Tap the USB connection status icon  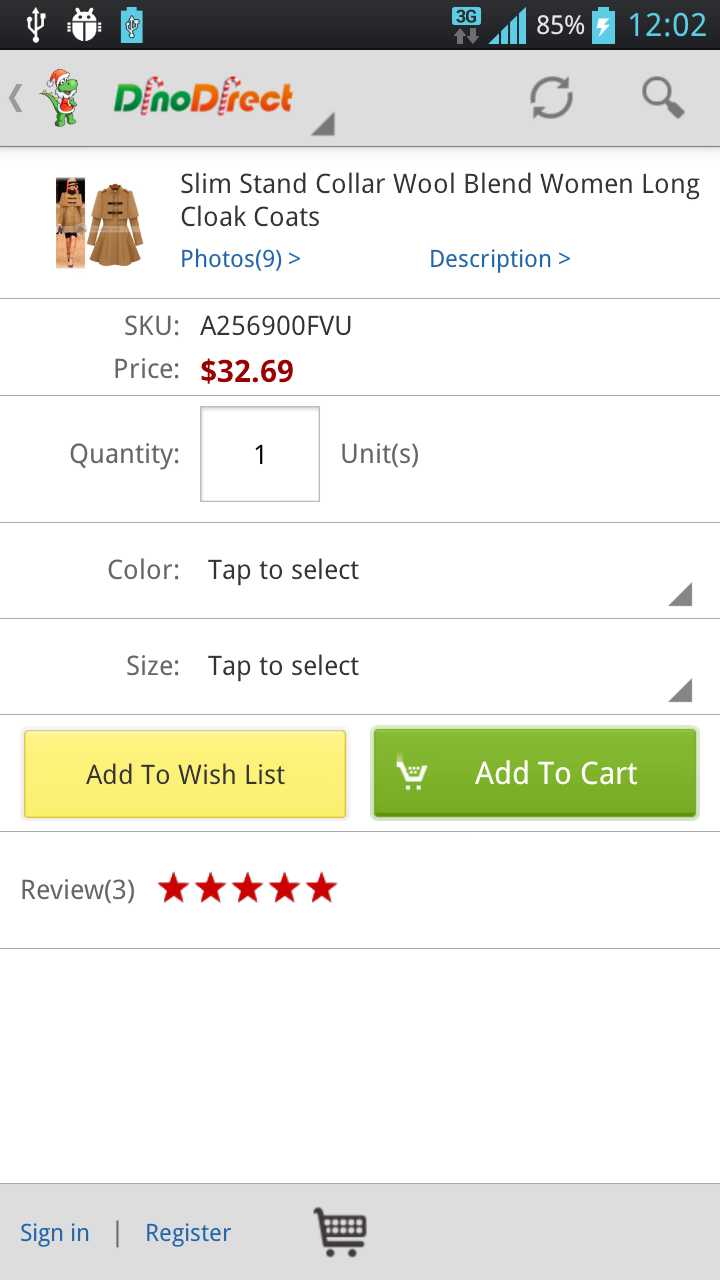click(x=36, y=25)
